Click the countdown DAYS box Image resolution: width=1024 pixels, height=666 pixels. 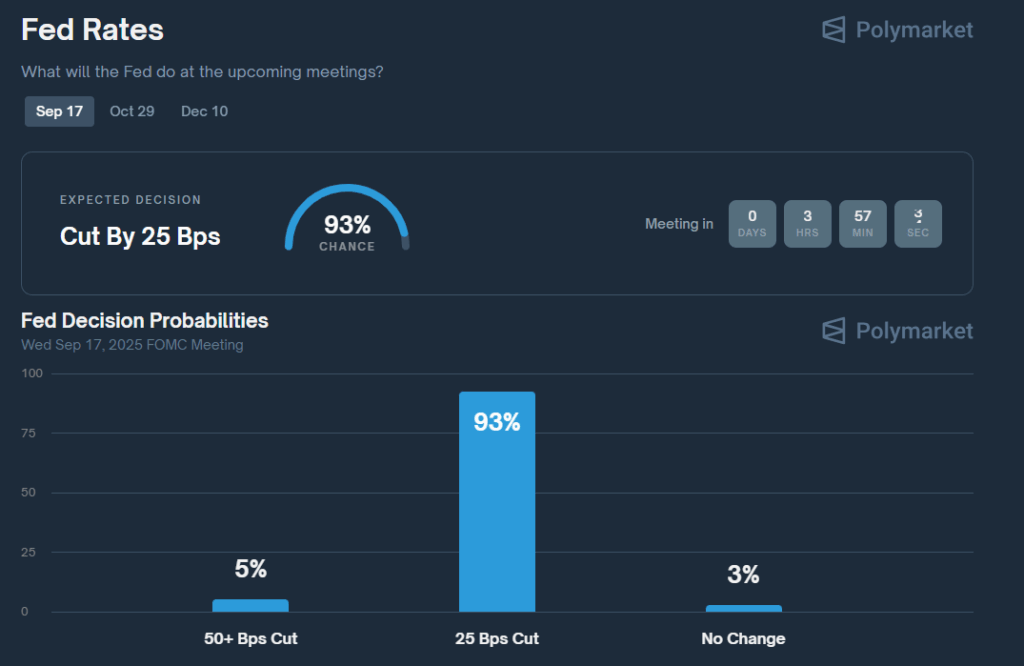752,223
